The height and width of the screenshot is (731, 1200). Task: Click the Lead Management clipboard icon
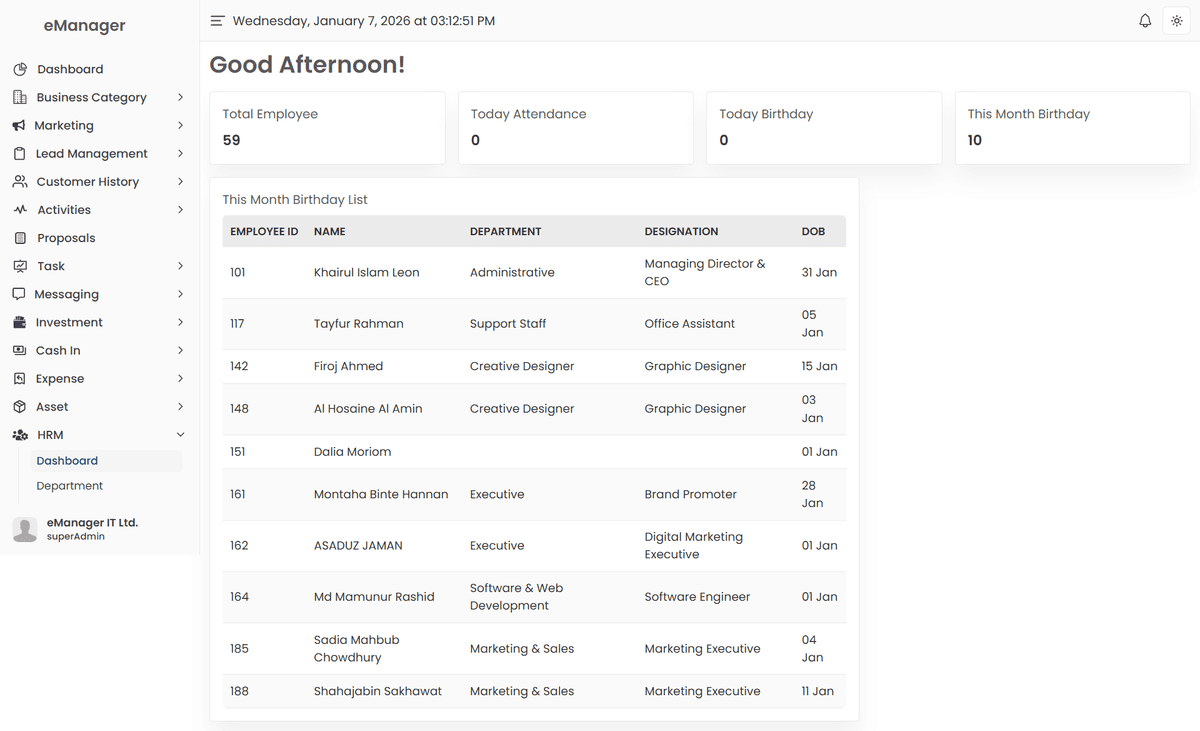click(x=20, y=154)
